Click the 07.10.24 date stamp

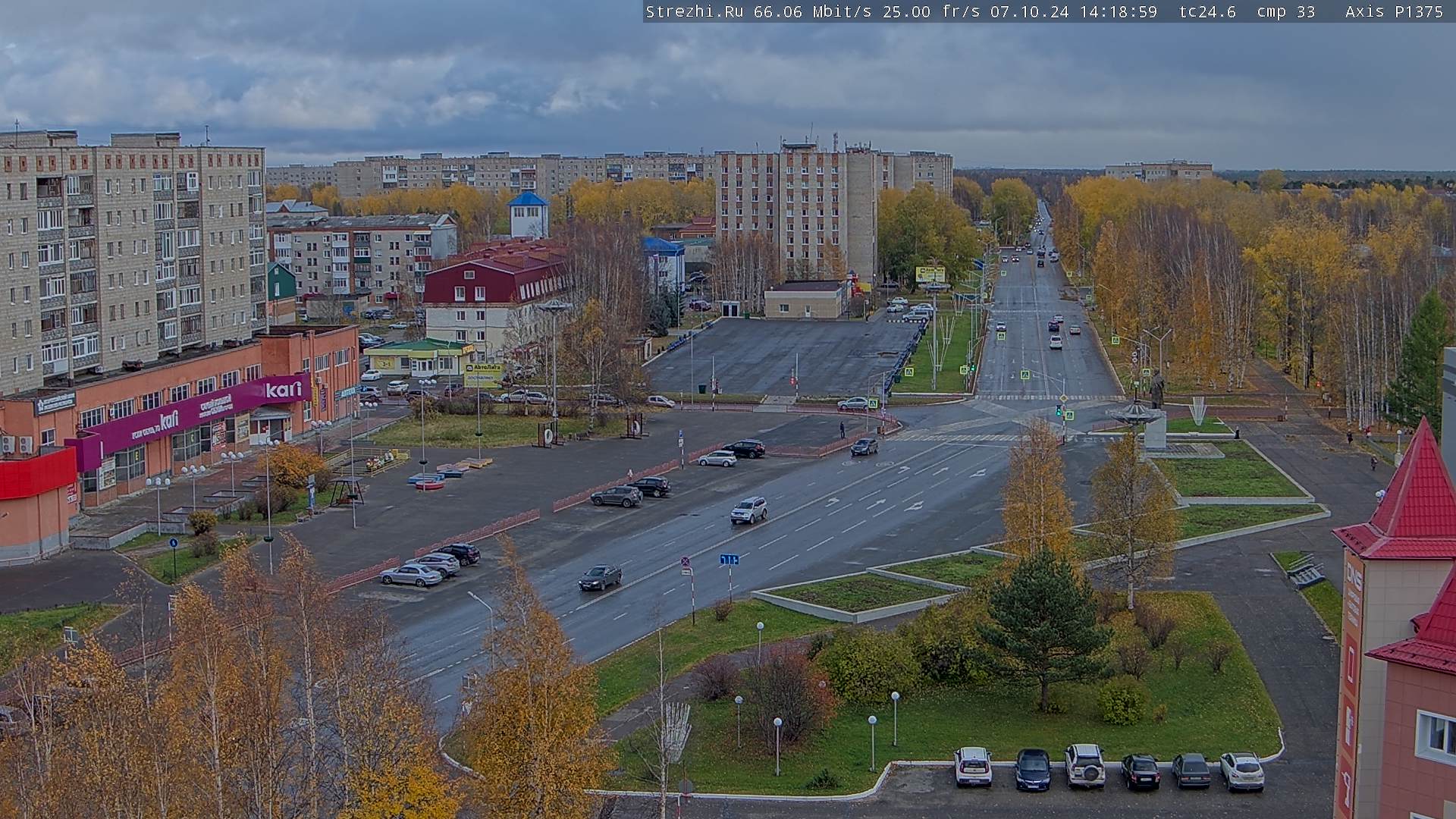pyautogui.click(x=1030, y=12)
